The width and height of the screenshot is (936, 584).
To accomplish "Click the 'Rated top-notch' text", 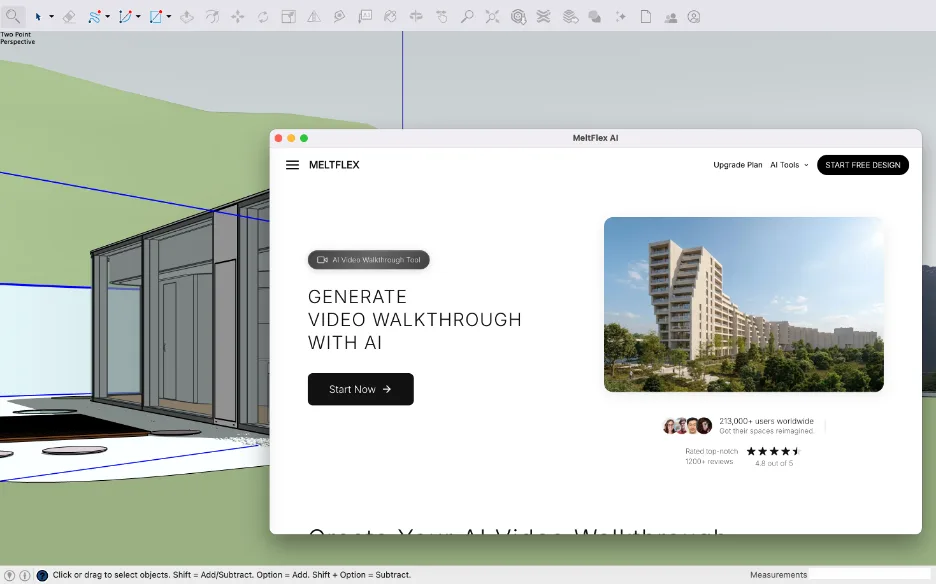I will coord(712,451).
